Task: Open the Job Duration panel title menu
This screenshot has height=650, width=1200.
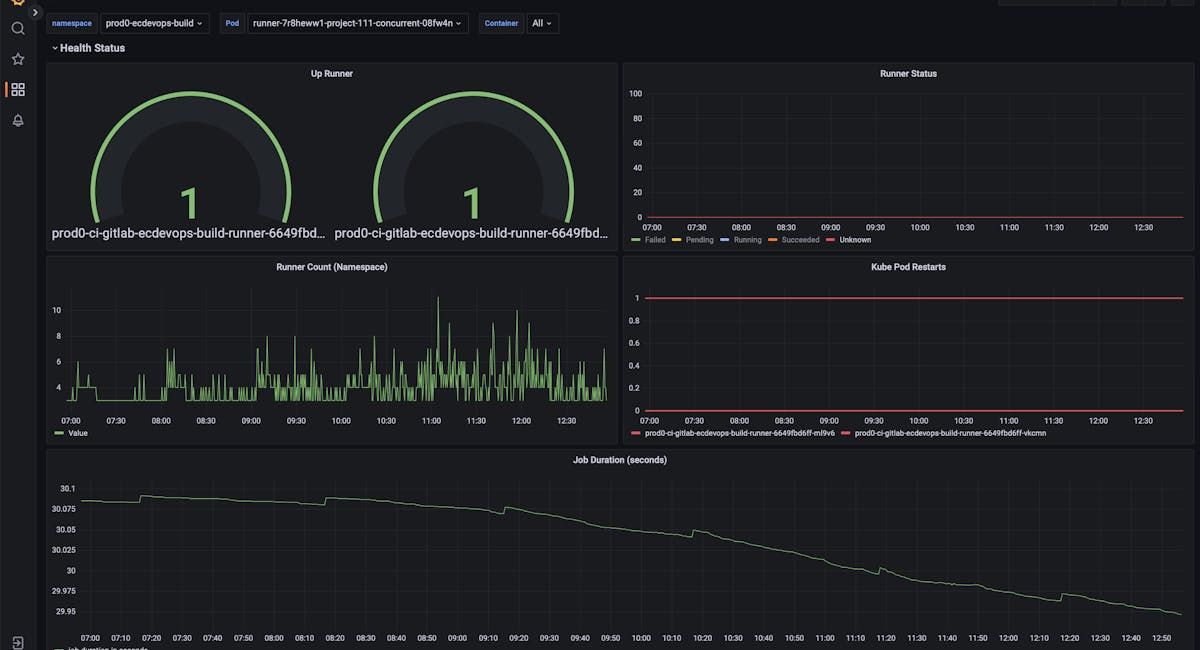Action: click(623, 460)
